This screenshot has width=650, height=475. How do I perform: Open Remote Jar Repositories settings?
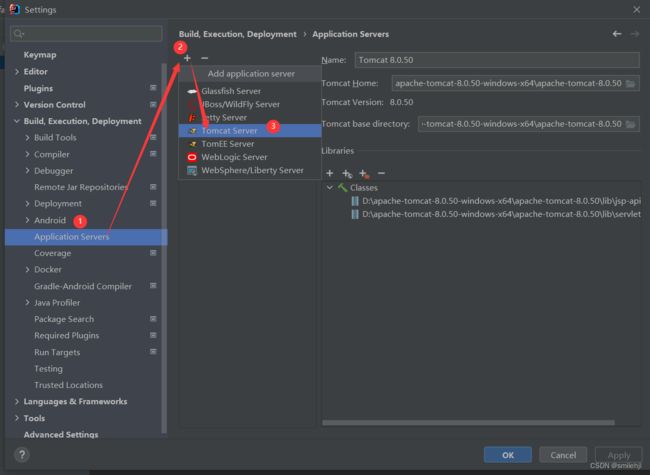[x=81, y=187]
